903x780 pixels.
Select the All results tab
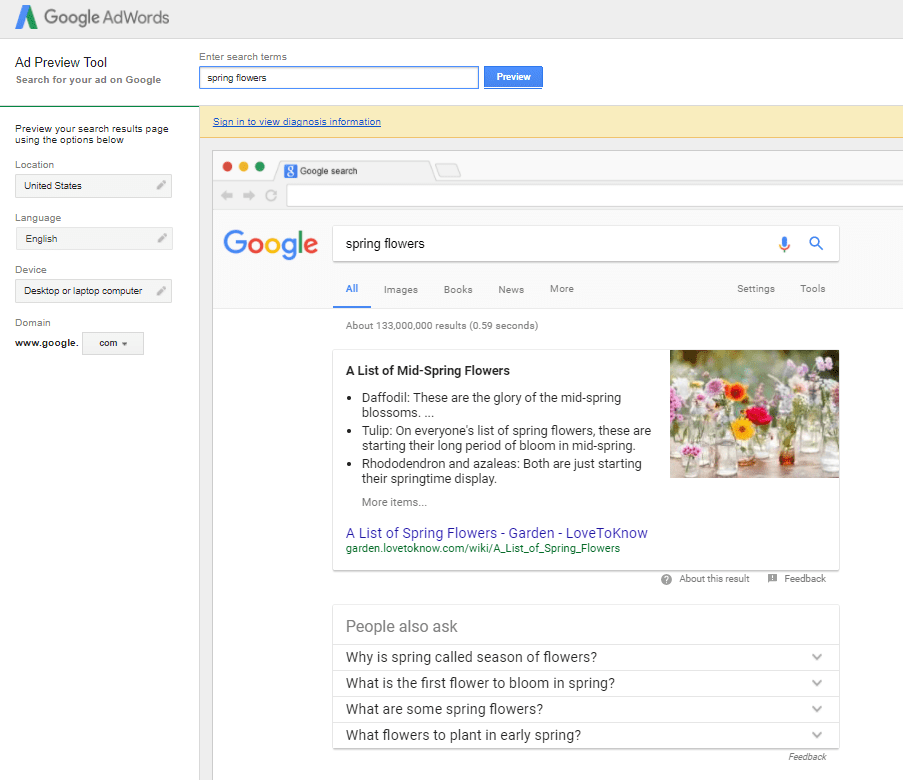[352, 289]
